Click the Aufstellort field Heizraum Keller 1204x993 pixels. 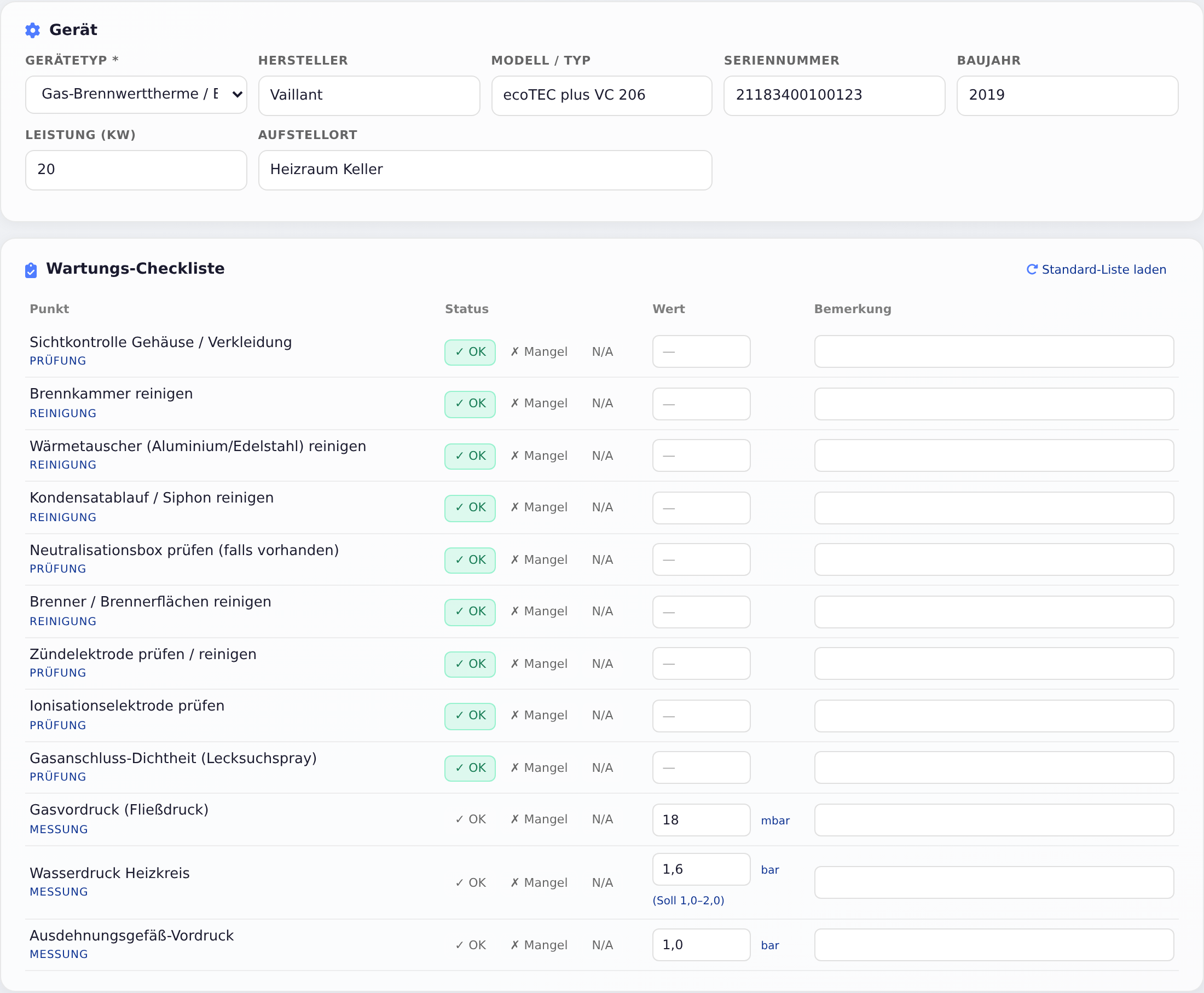click(x=485, y=170)
